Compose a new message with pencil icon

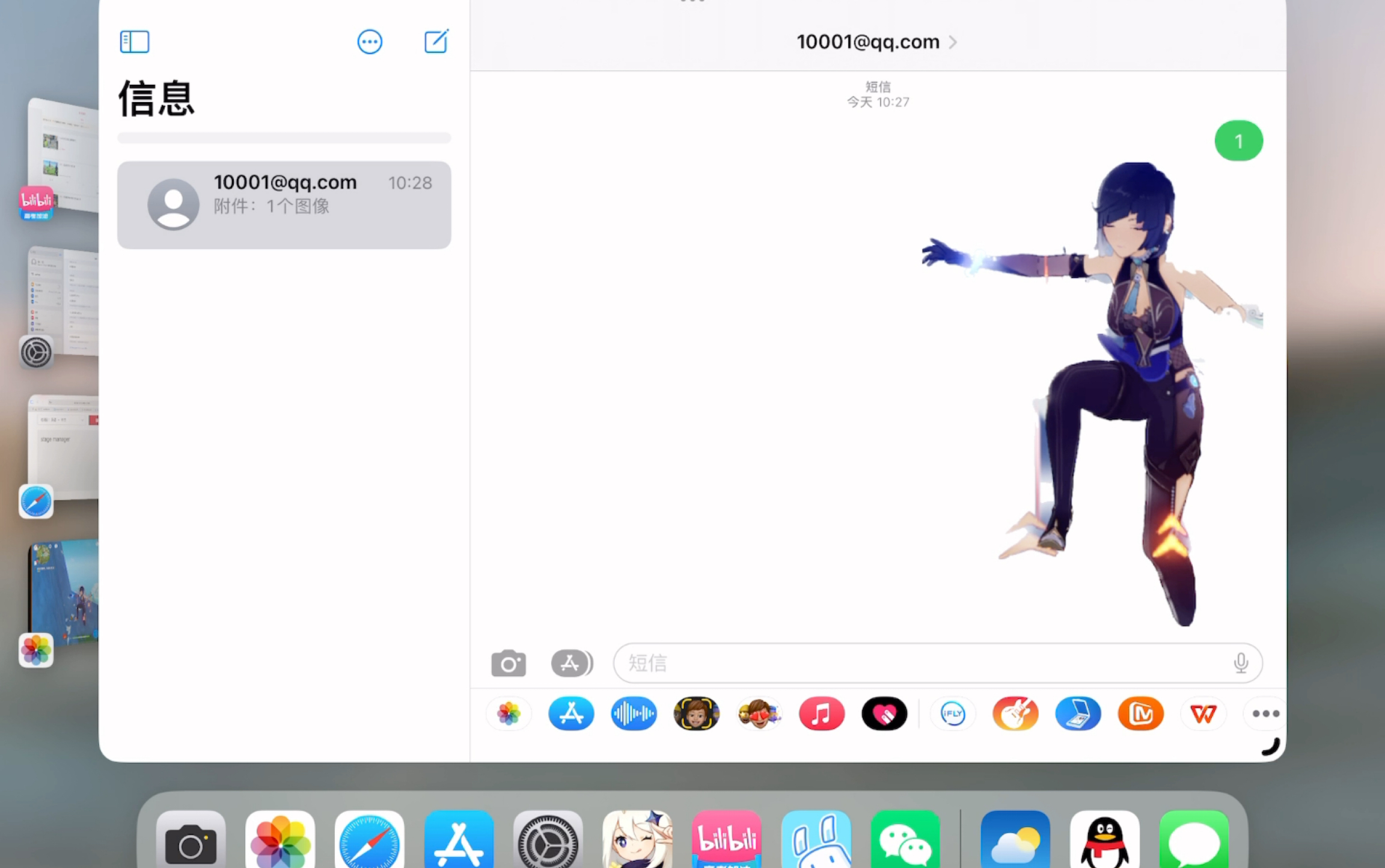pos(436,41)
